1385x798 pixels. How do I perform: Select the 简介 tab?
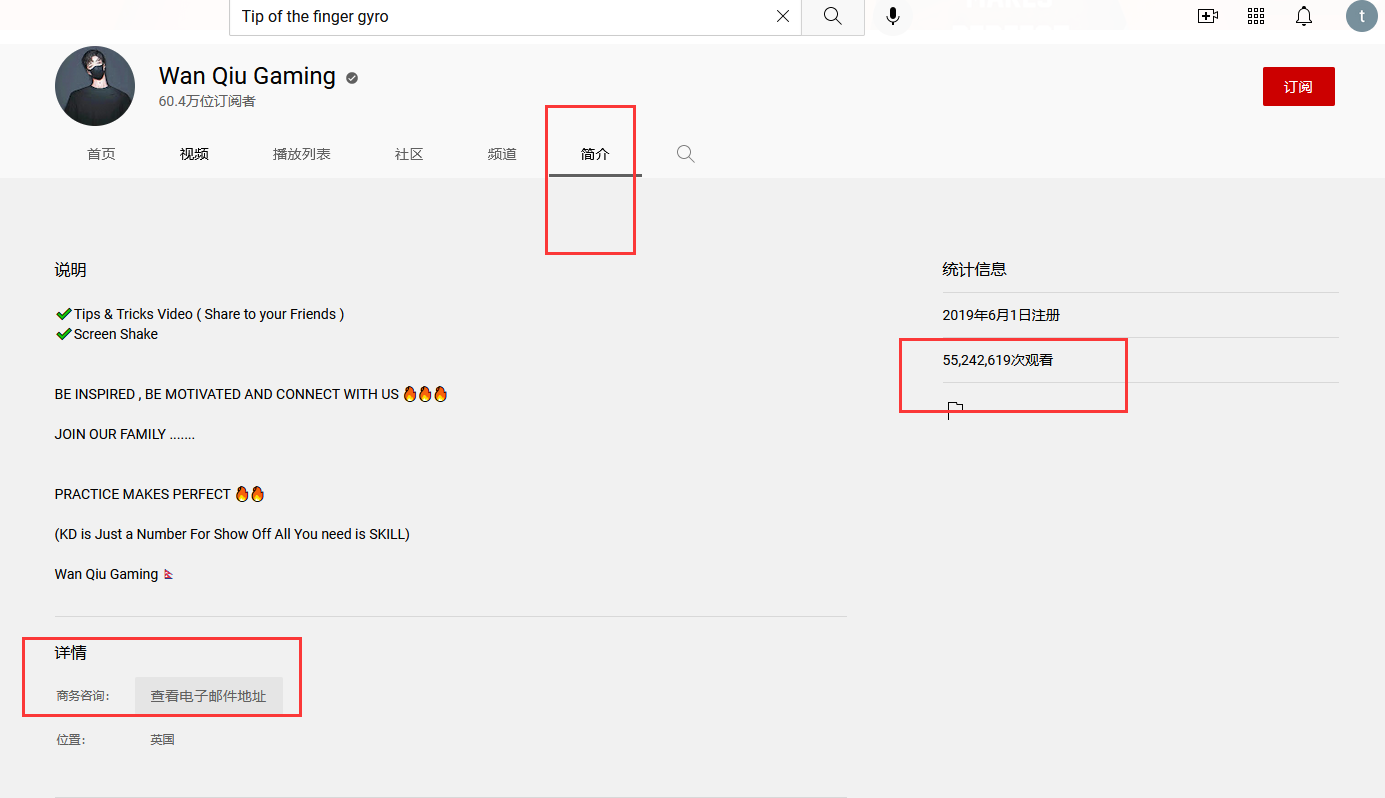click(595, 154)
